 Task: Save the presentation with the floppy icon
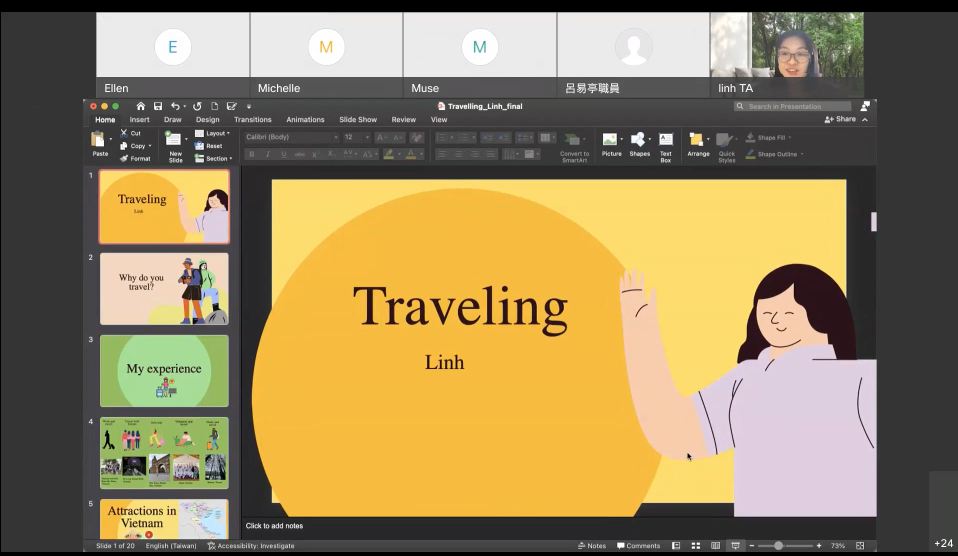(x=158, y=106)
